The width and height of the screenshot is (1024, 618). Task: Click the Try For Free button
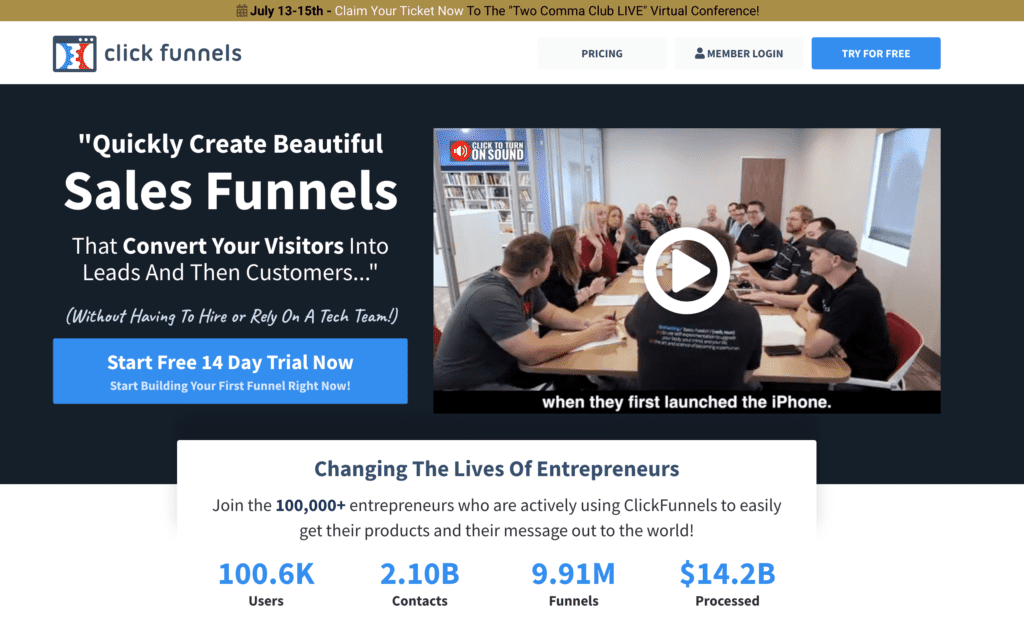(876, 54)
